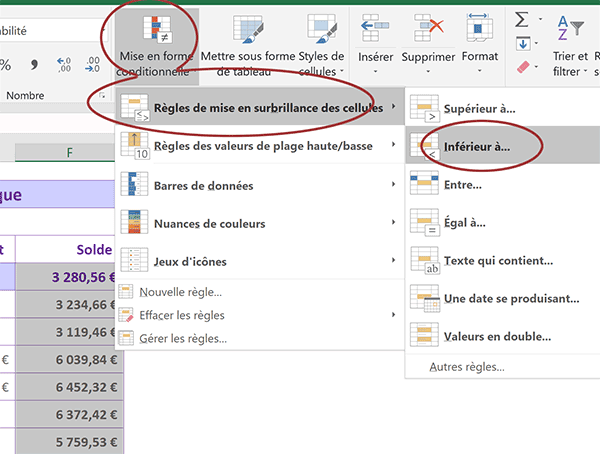Click Trier et filtrer icon

point(570,28)
